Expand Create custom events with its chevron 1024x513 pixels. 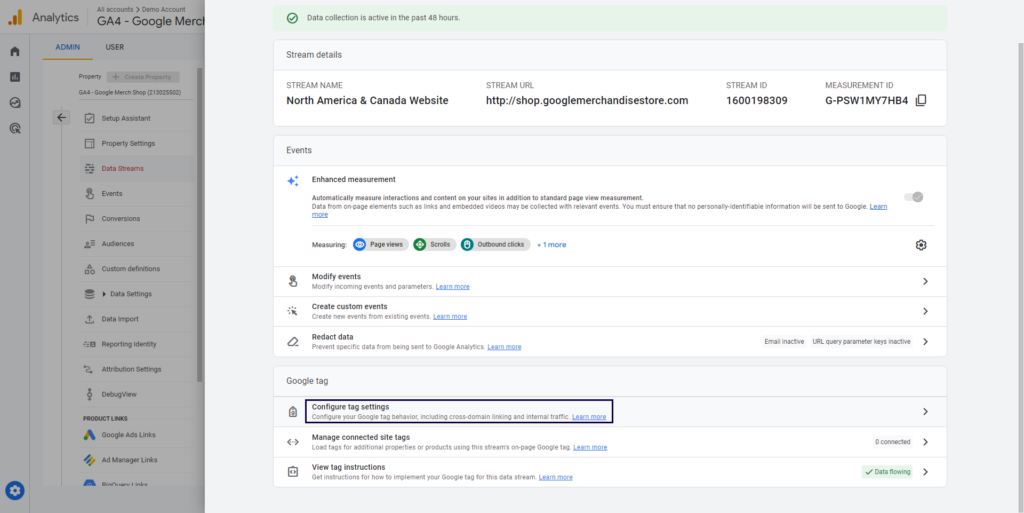[x=925, y=311]
